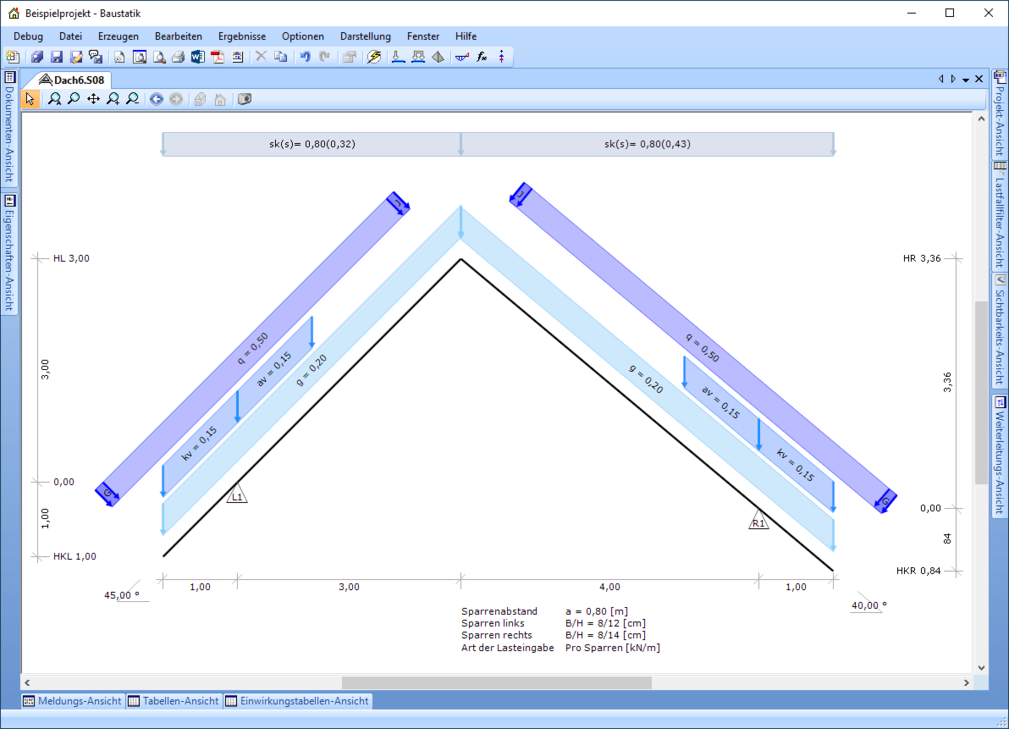Open the Ergebnisse menu

(241, 36)
